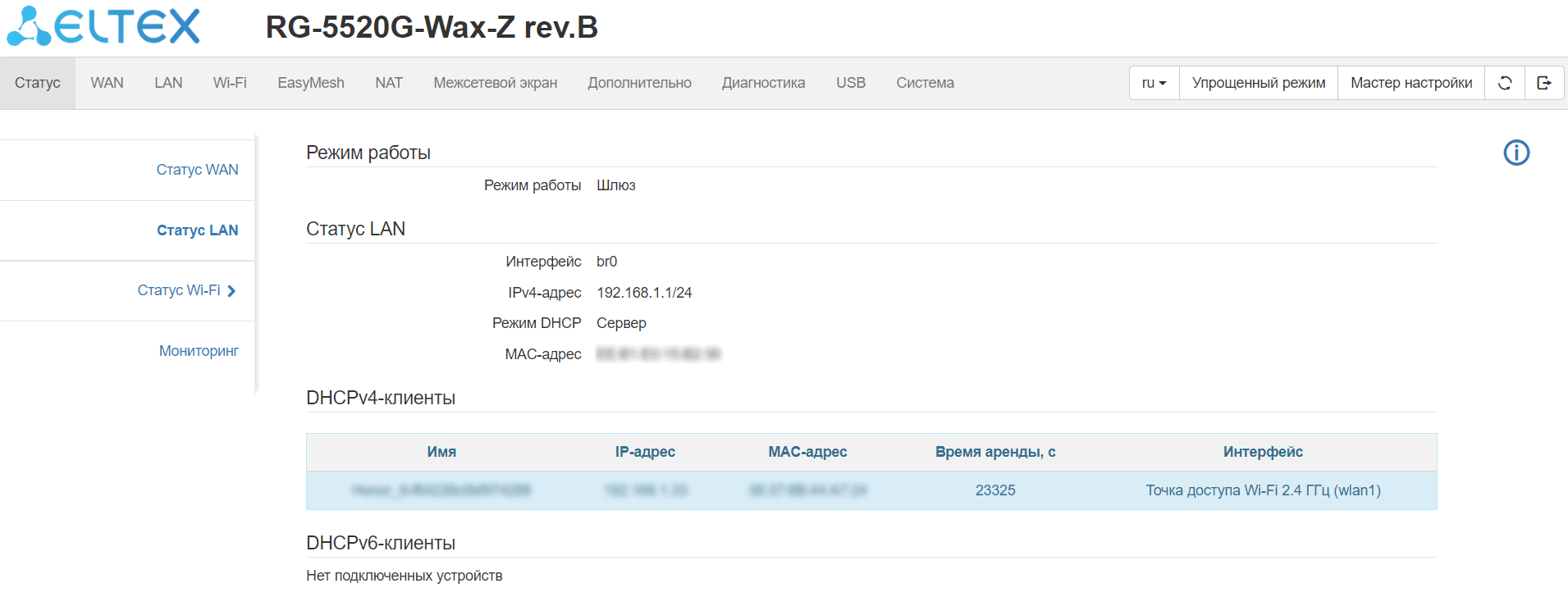Open Межсетевой экран settings tab
This screenshot has height=597, width=1568.
[495, 83]
